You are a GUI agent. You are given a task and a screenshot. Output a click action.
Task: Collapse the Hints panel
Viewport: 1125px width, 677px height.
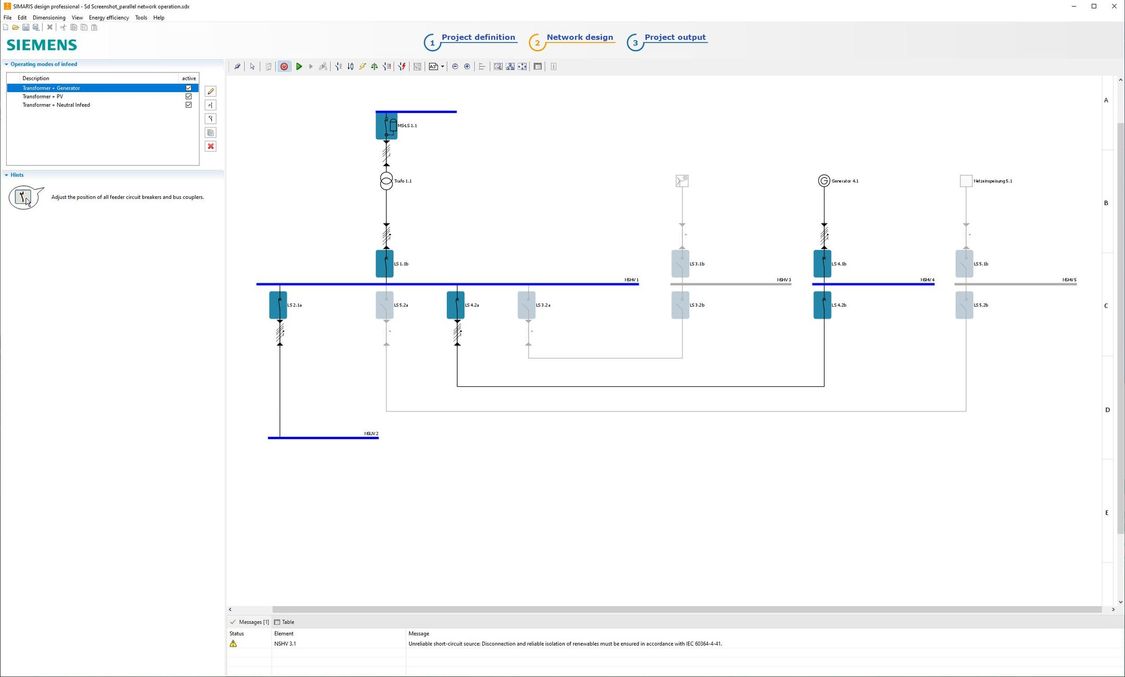point(6,174)
